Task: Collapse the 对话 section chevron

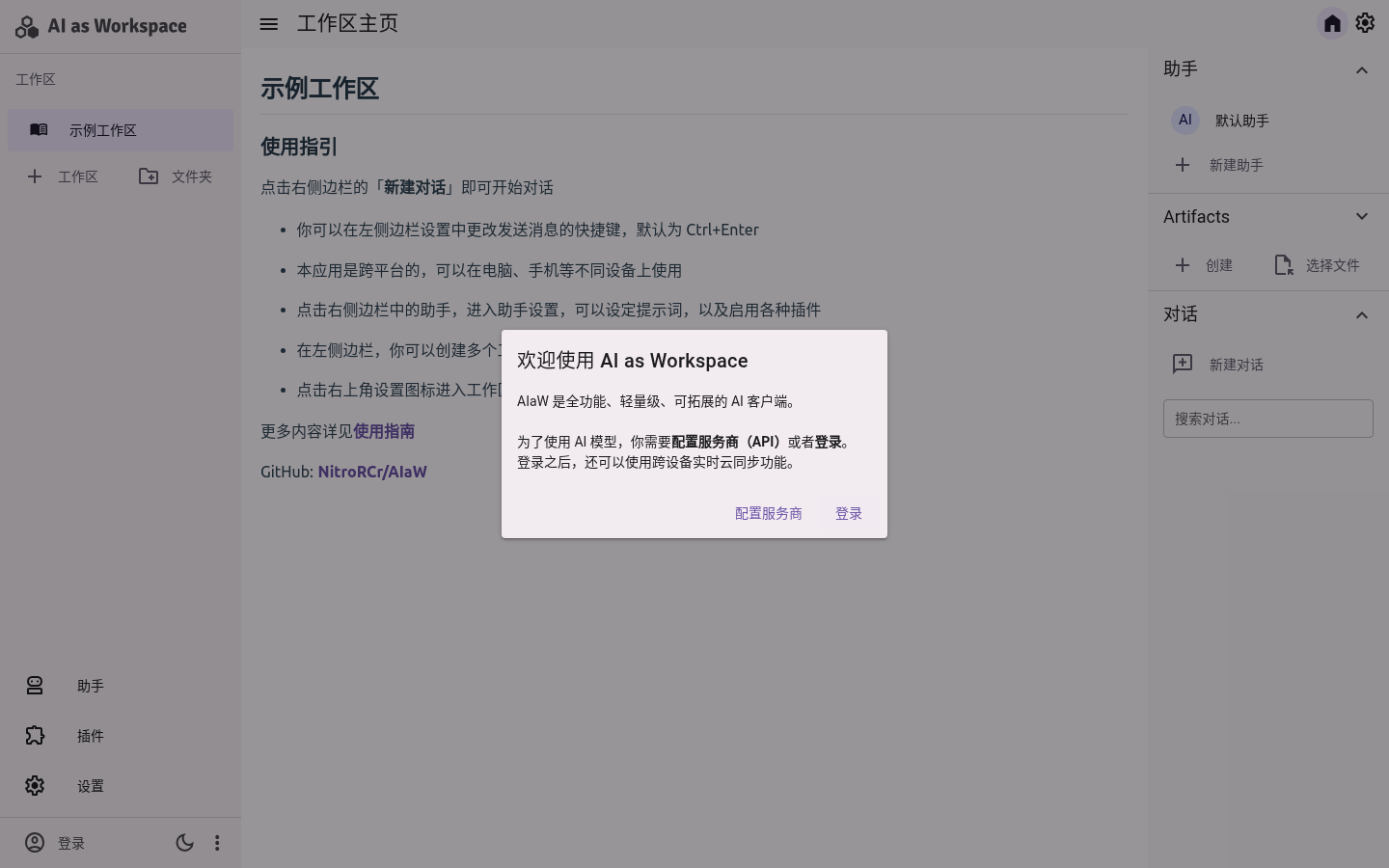Action: tap(1362, 314)
